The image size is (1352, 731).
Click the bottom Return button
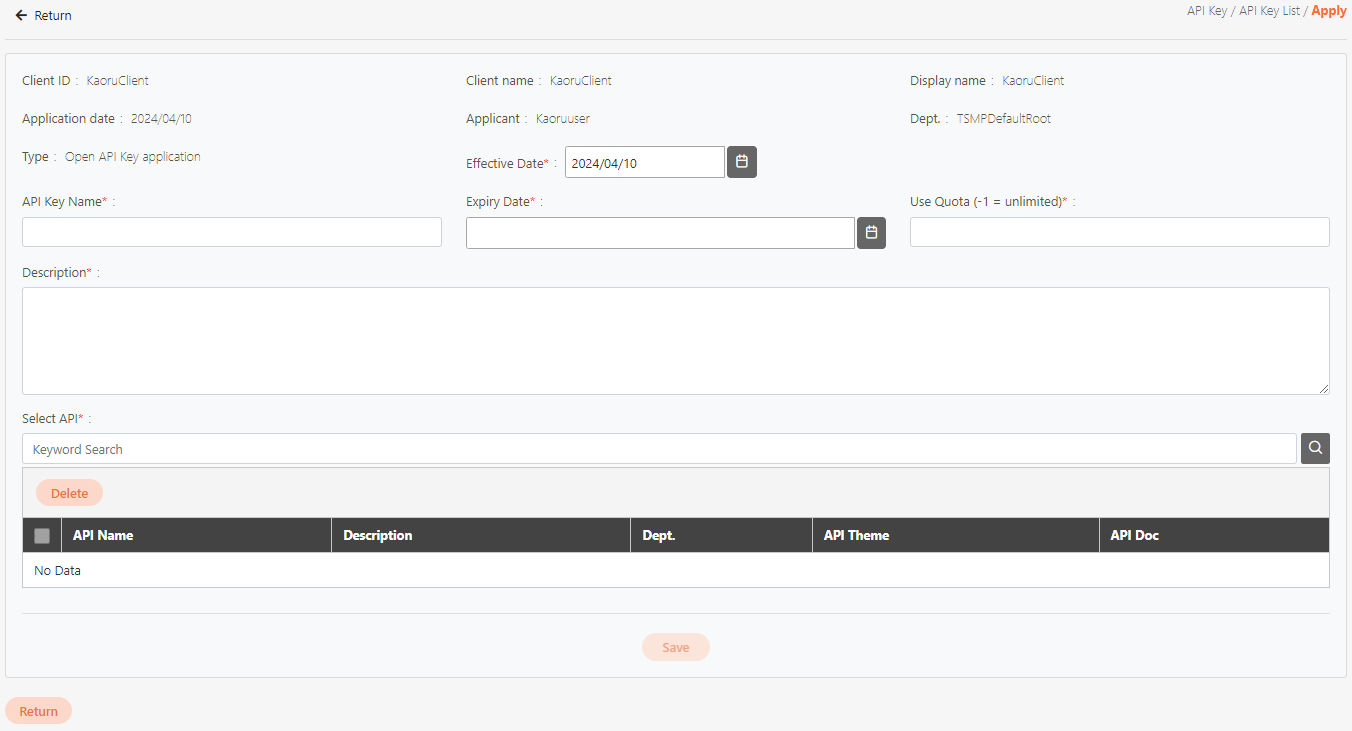39,711
